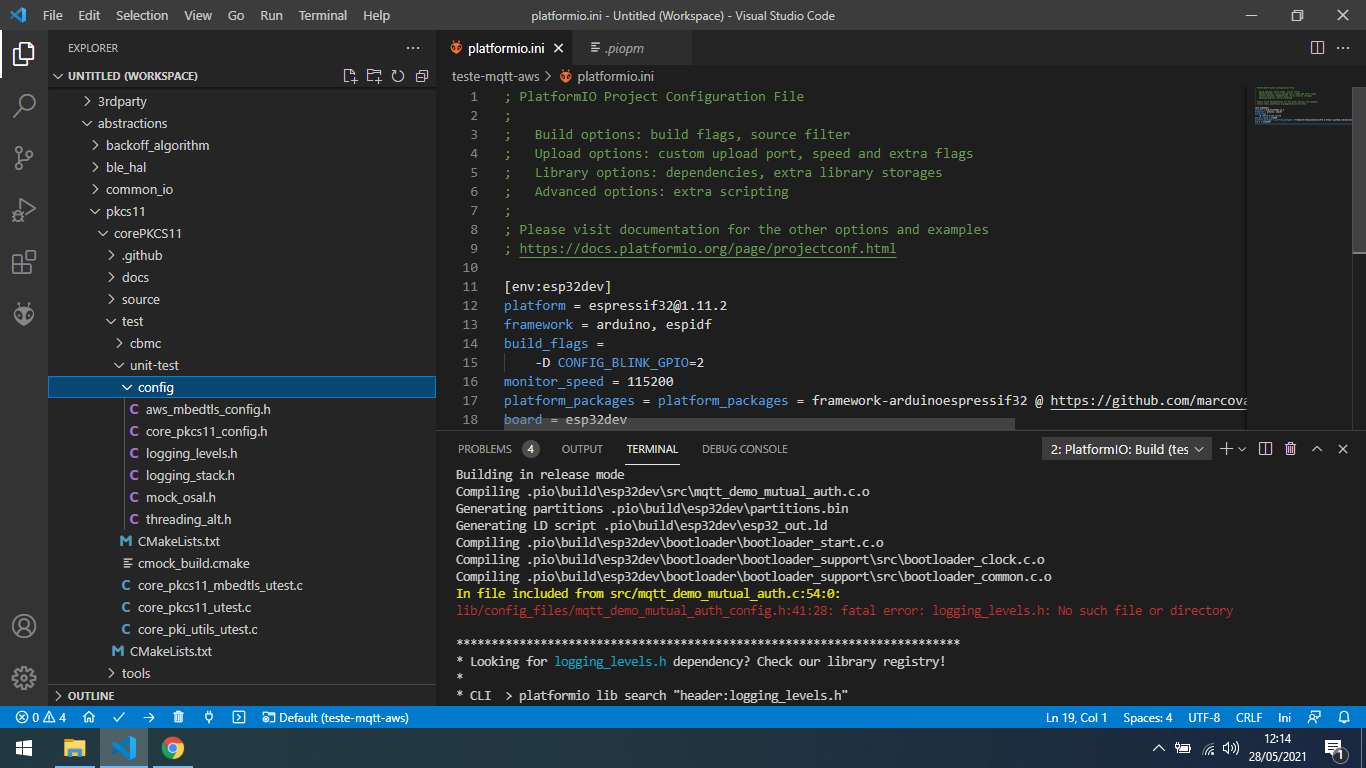The image size is (1366, 768).
Task: Open editor more actions ellipsis
Action: (x=1345, y=48)
